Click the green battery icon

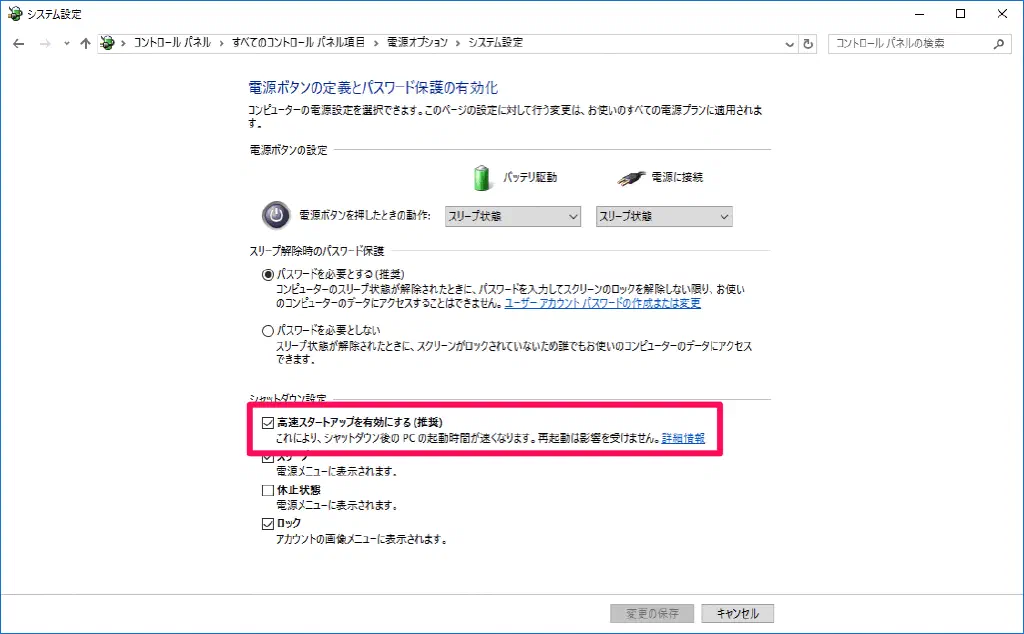[x=482, y=178]
